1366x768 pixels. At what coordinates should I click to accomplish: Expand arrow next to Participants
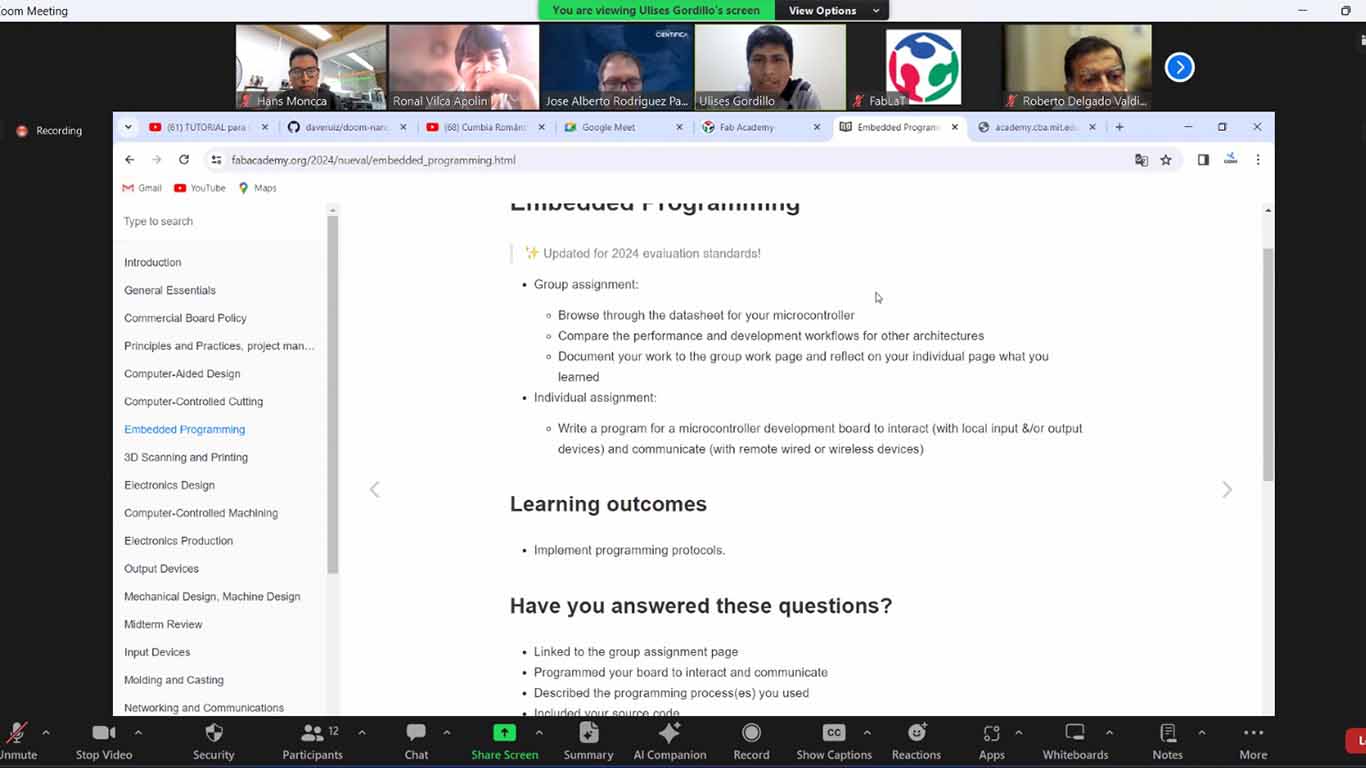point(361,733)
